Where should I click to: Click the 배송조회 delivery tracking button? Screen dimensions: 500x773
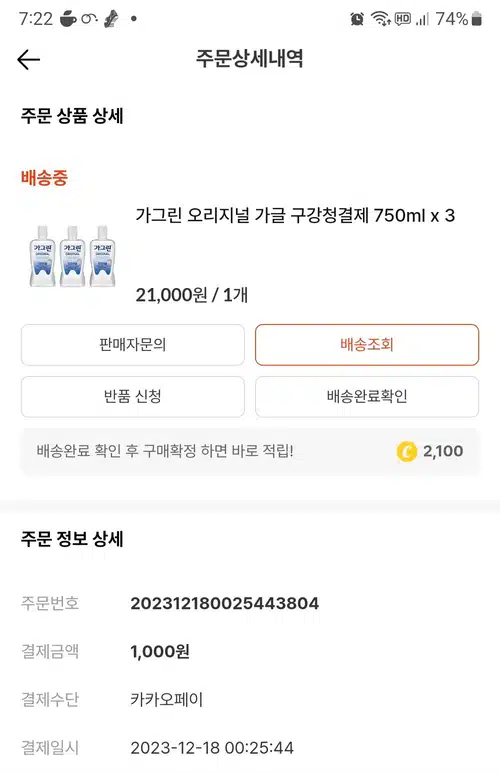coord(367,345)
